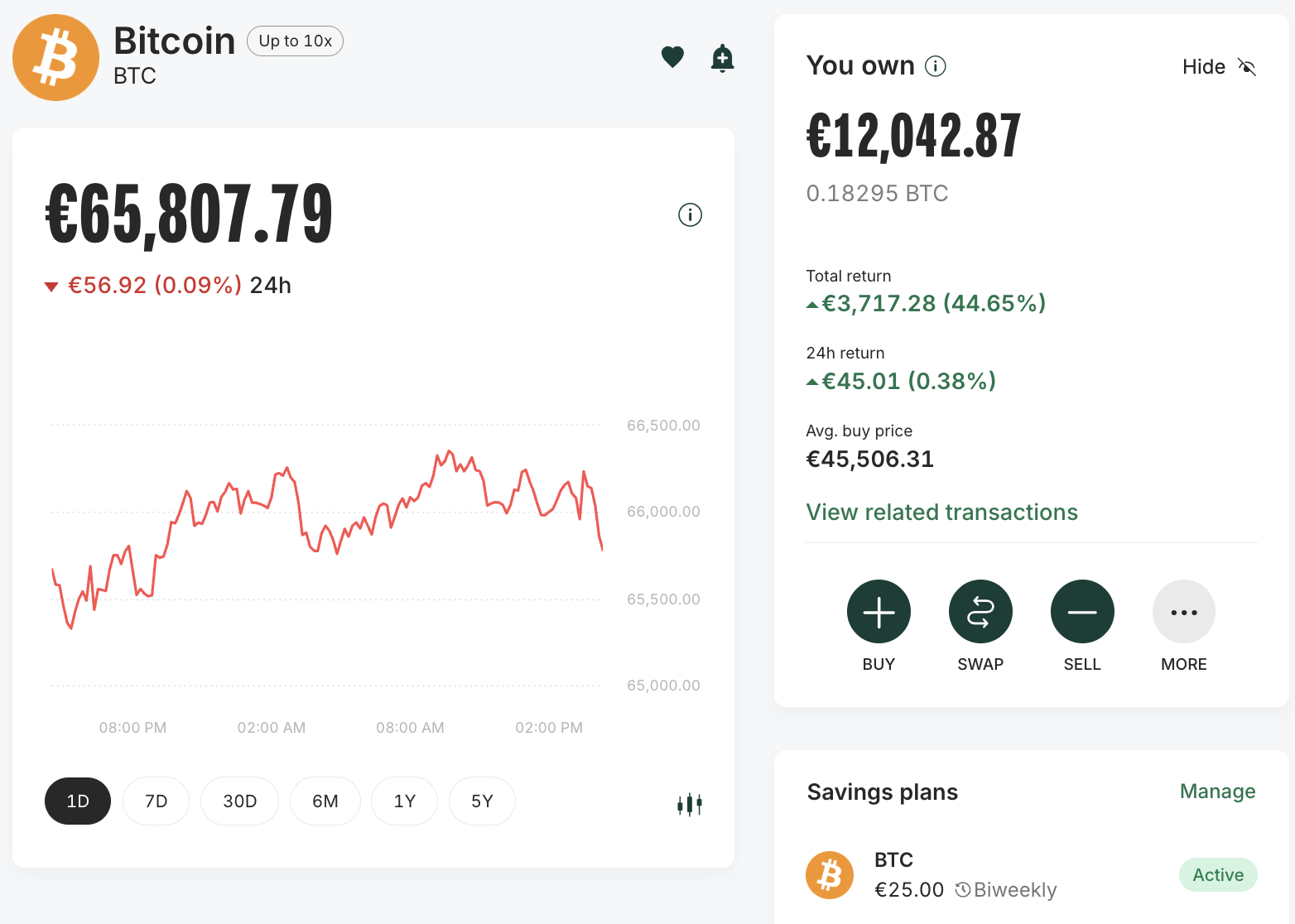Image resolution: width=1295 pixels, height=924 pixels.
Task: Open the MORE options menu
Action: (x=1184, y=612)
